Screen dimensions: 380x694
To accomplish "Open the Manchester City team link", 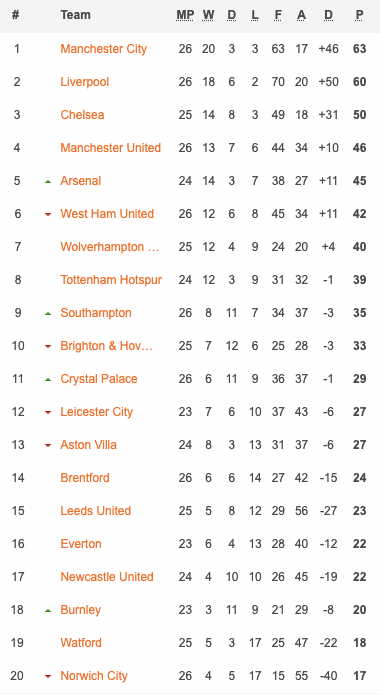I will point(104,49).
